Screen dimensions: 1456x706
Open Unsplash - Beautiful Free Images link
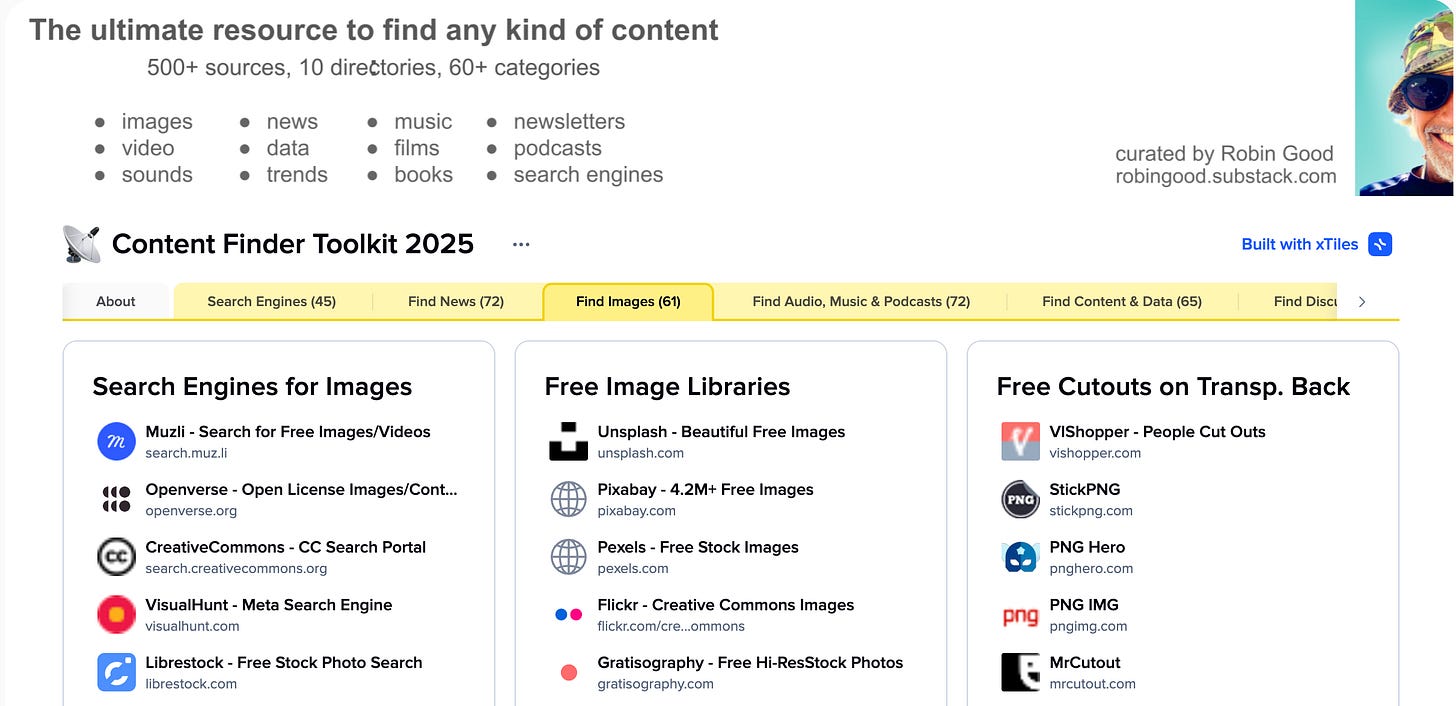[721, 432]
